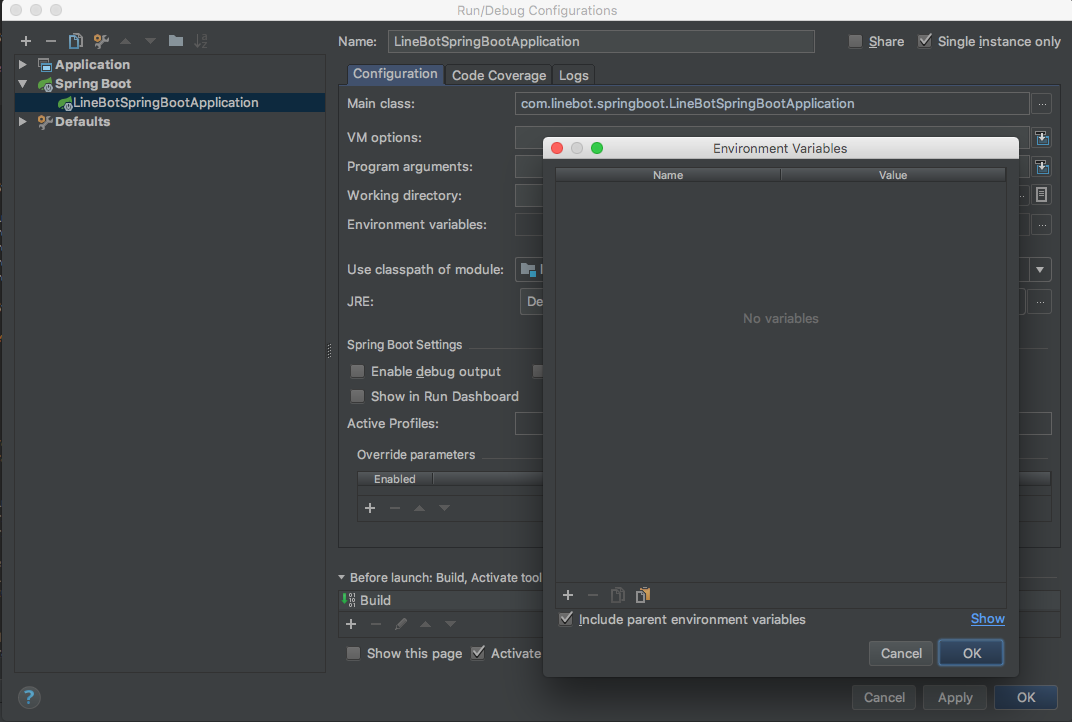Open classpath of module dropdown arrow
This screenshot has width=1072, height=722.
pos(1040,269)
